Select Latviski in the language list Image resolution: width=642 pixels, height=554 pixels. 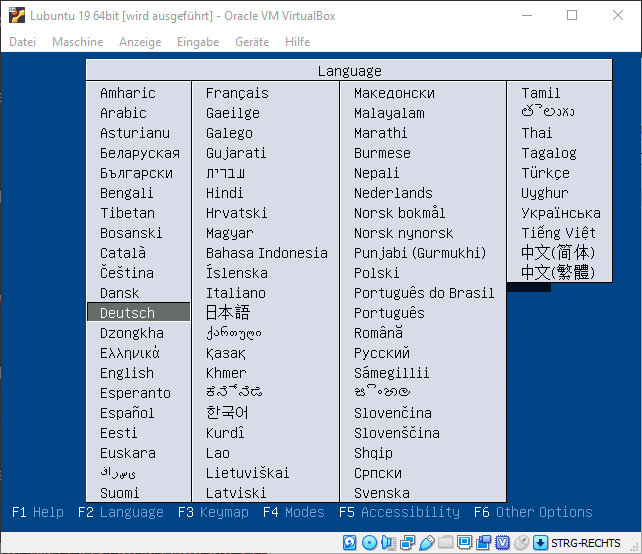(236, 493)
